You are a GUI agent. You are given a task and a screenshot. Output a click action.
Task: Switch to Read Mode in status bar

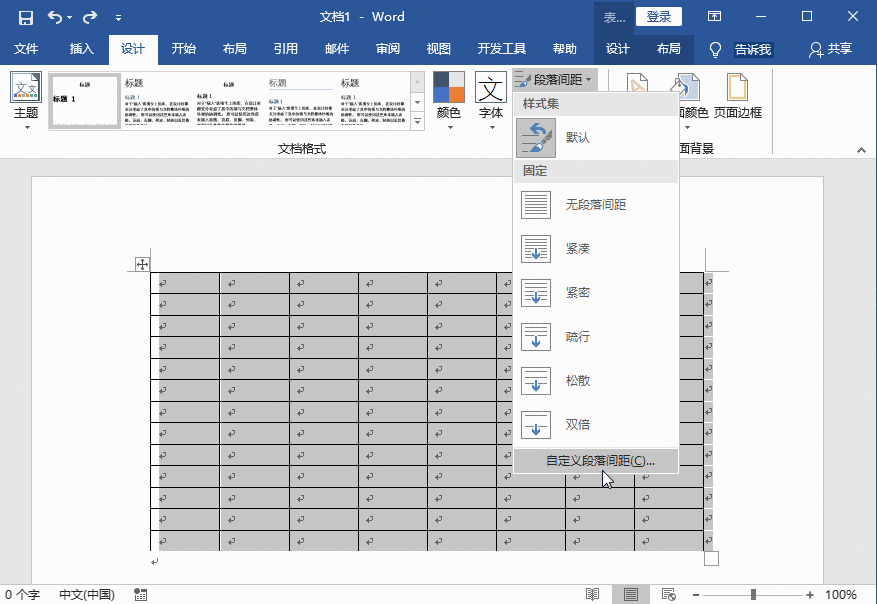pos(592,593)
